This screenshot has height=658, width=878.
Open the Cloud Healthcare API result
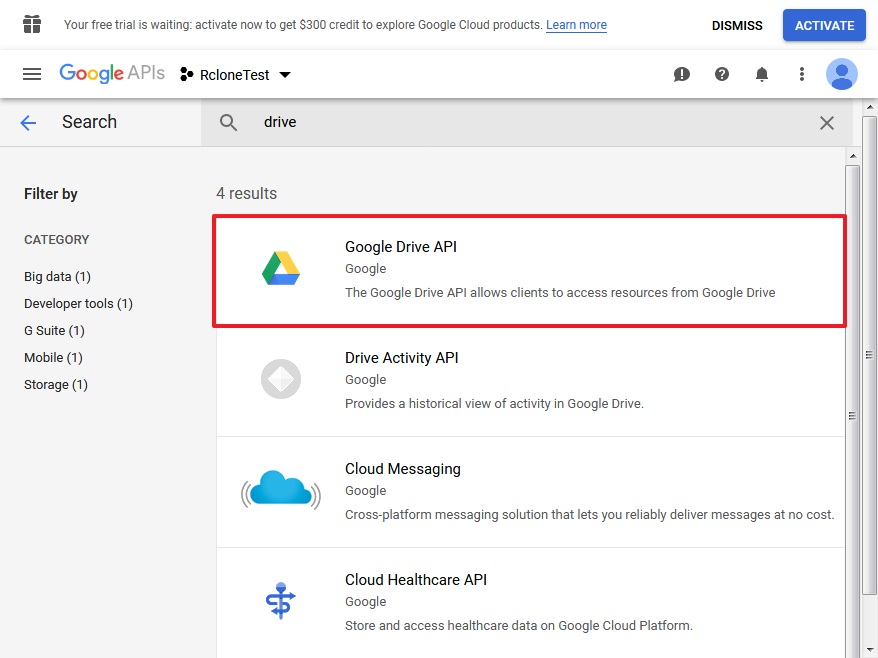point(530,603)
